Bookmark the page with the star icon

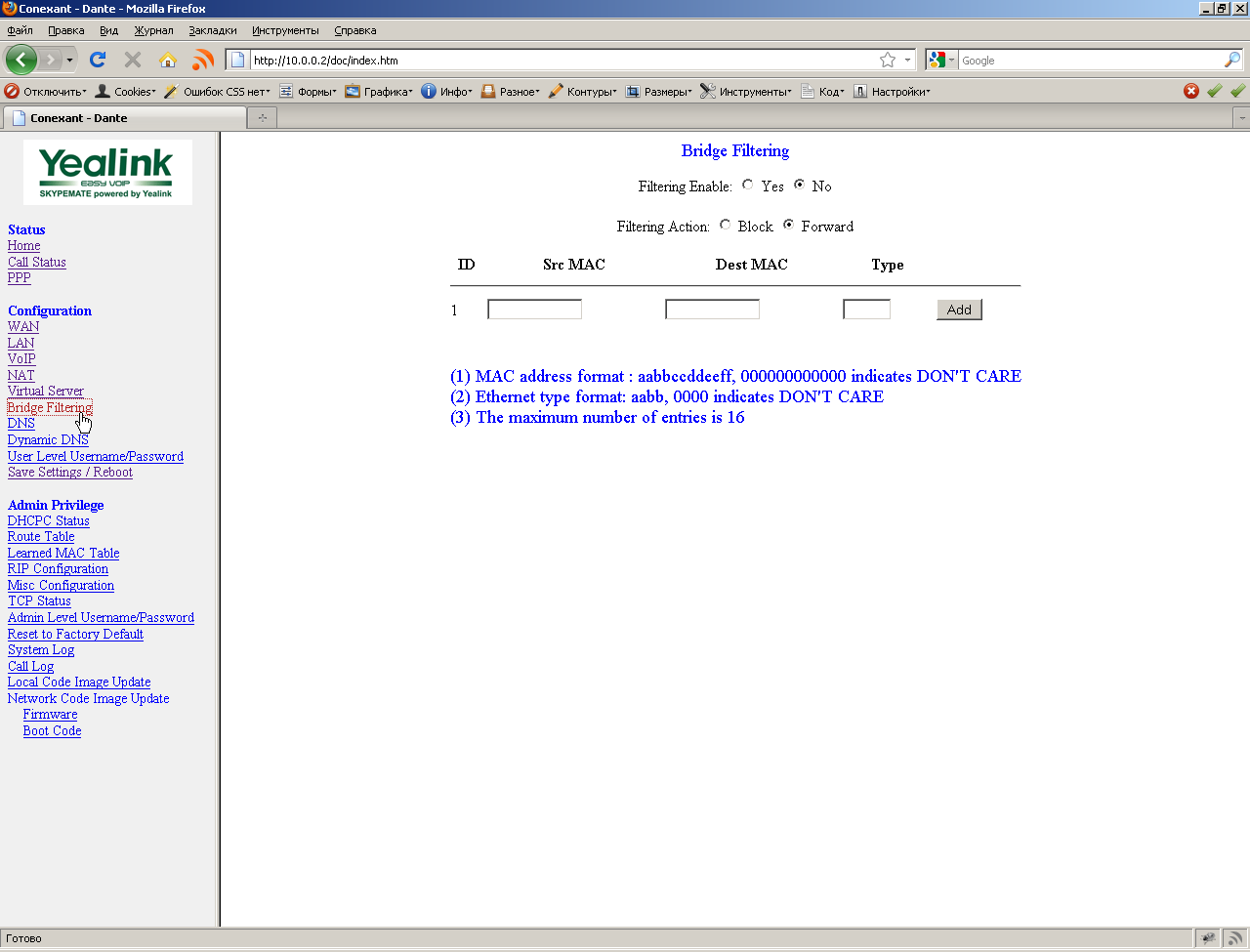888,60
